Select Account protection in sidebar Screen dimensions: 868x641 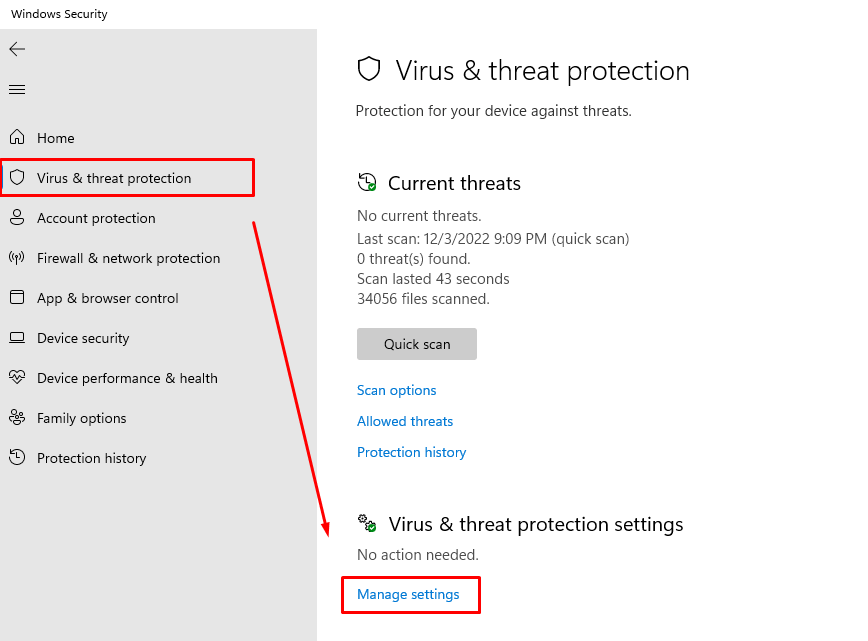[96, 218]
